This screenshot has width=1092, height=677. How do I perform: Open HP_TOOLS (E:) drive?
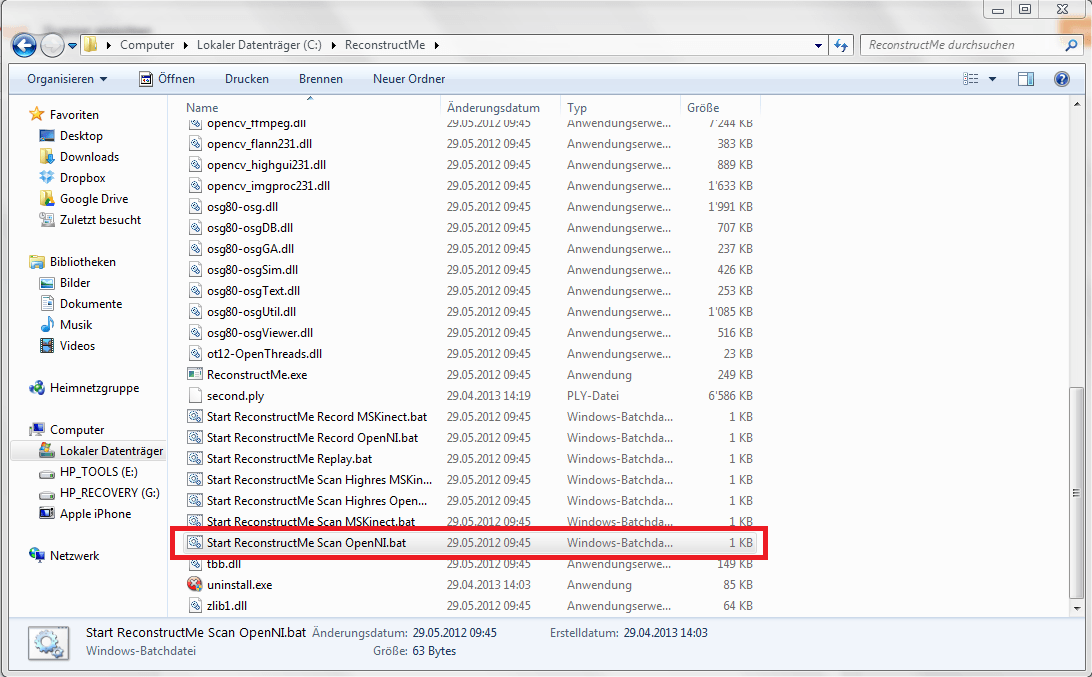tap(98, 472)
